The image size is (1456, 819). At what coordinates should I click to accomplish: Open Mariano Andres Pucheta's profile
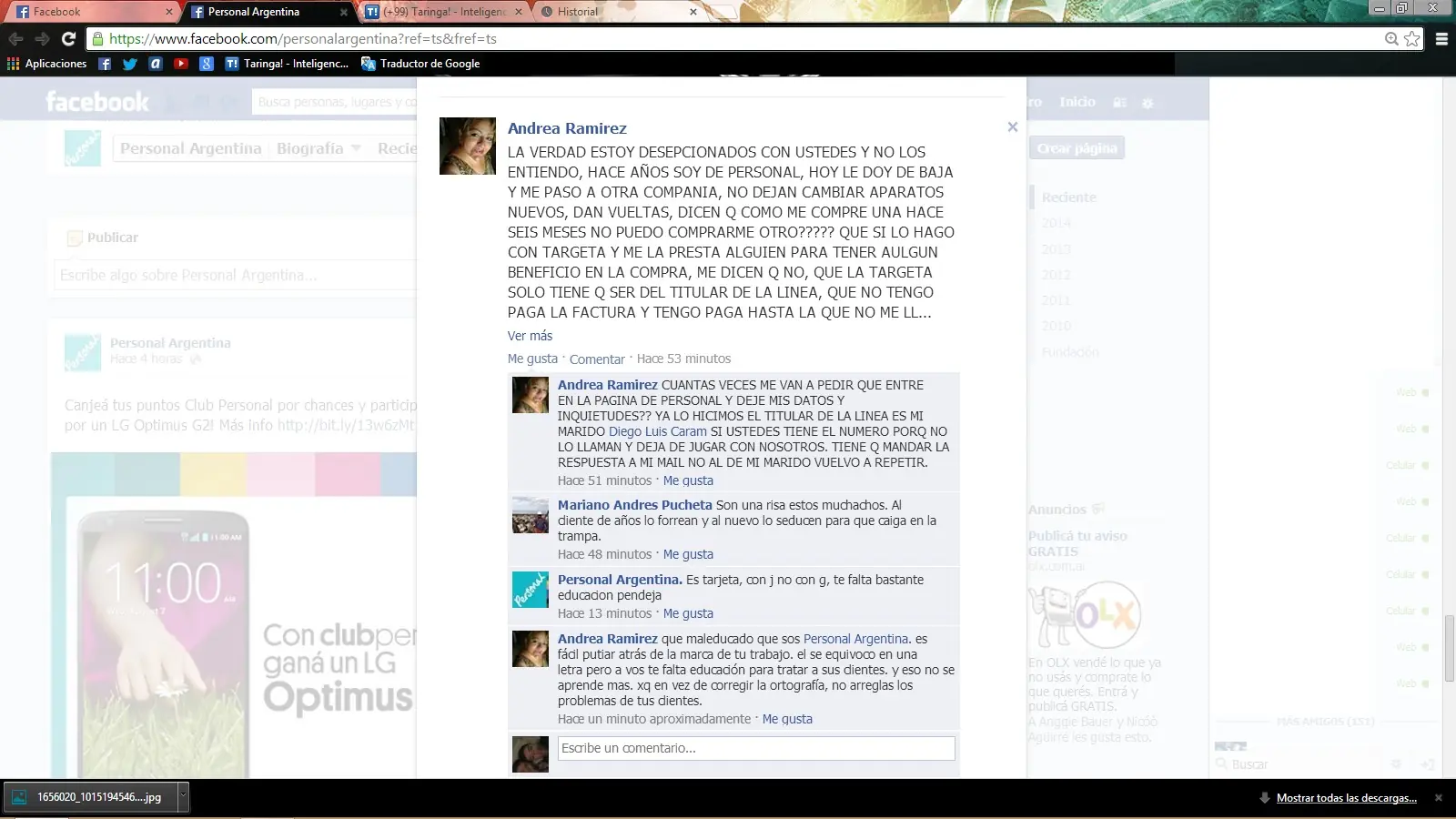click(635, 505)
